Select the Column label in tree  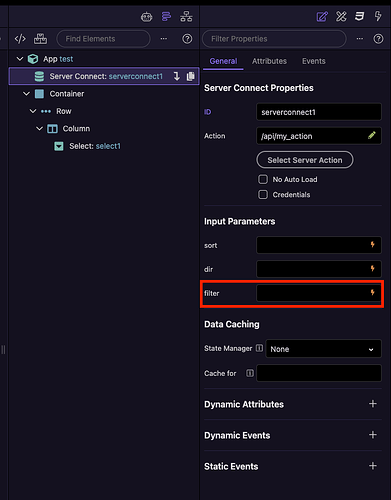(76, 129)
